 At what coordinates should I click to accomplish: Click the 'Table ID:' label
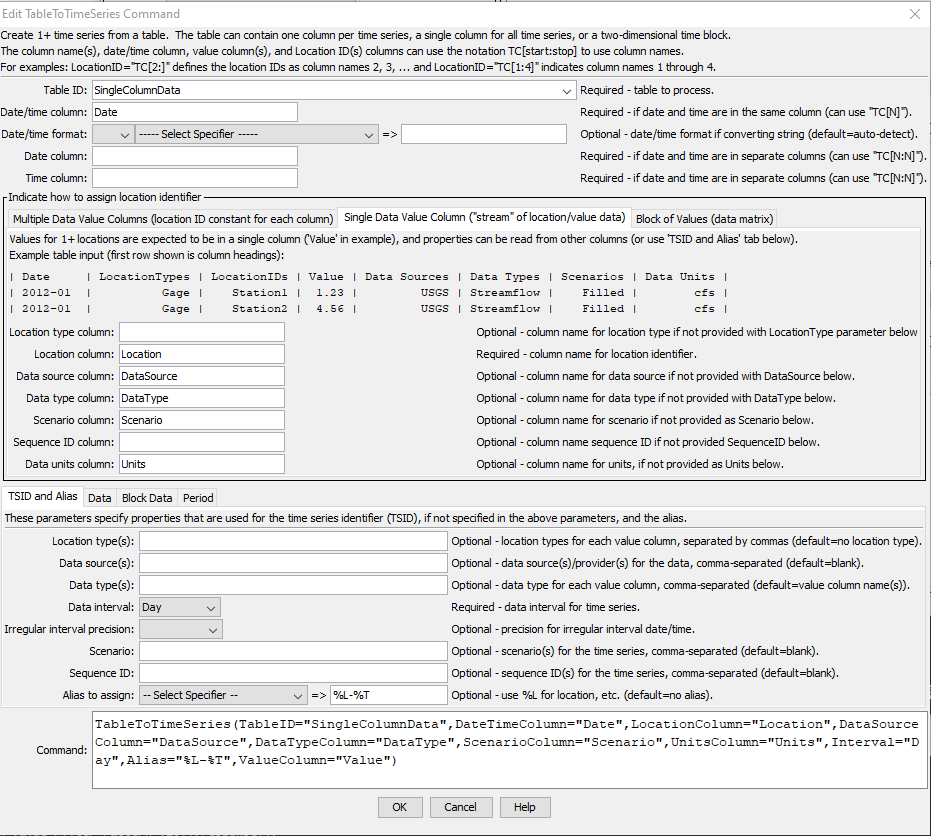pos(65,90)
